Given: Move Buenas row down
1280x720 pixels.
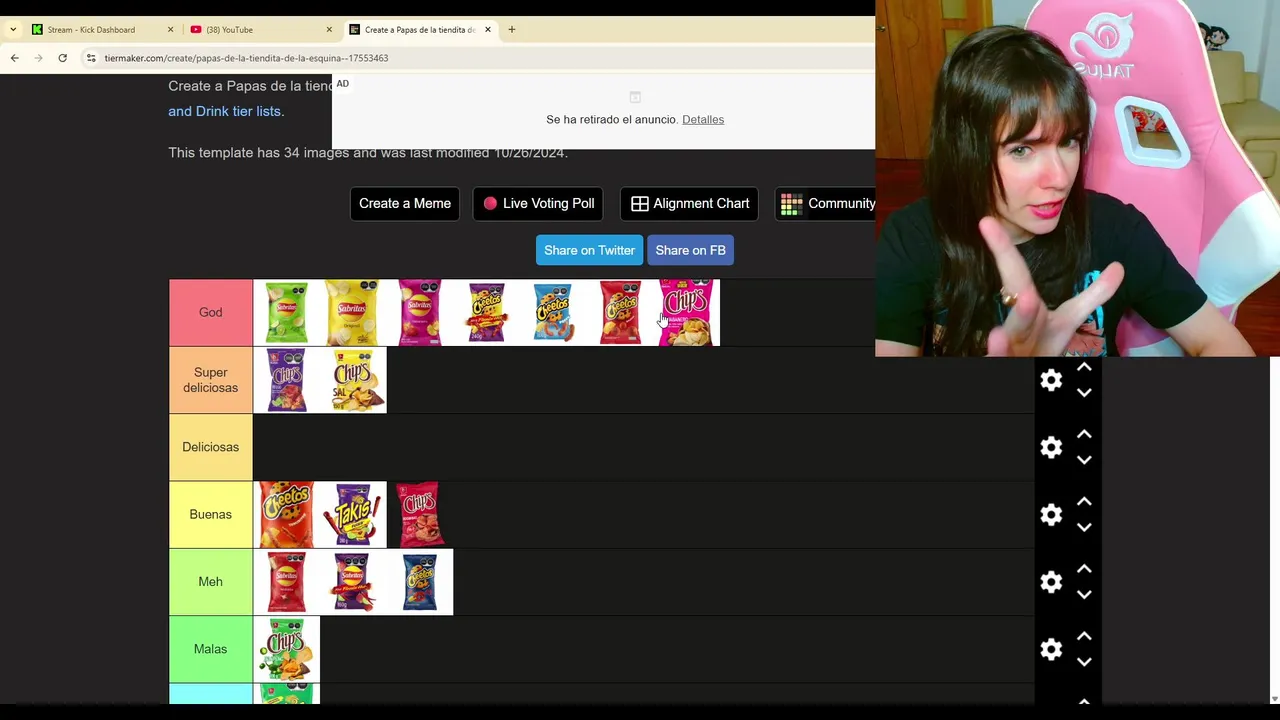Looking at the screenshot, I should (x=1084, y=527).
